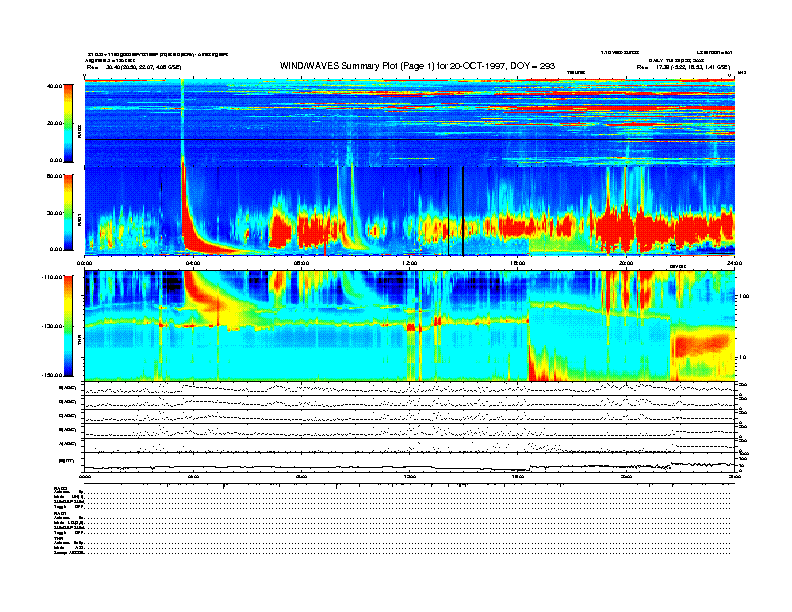Click the GSE position text at upper left
Screen dimensions: 792x612
[x=134, y=67]
